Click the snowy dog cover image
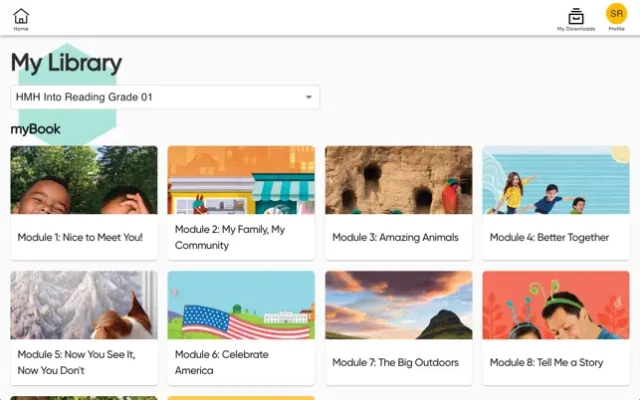This screenshot has width=640, height=400. click(x=84, y=305)
